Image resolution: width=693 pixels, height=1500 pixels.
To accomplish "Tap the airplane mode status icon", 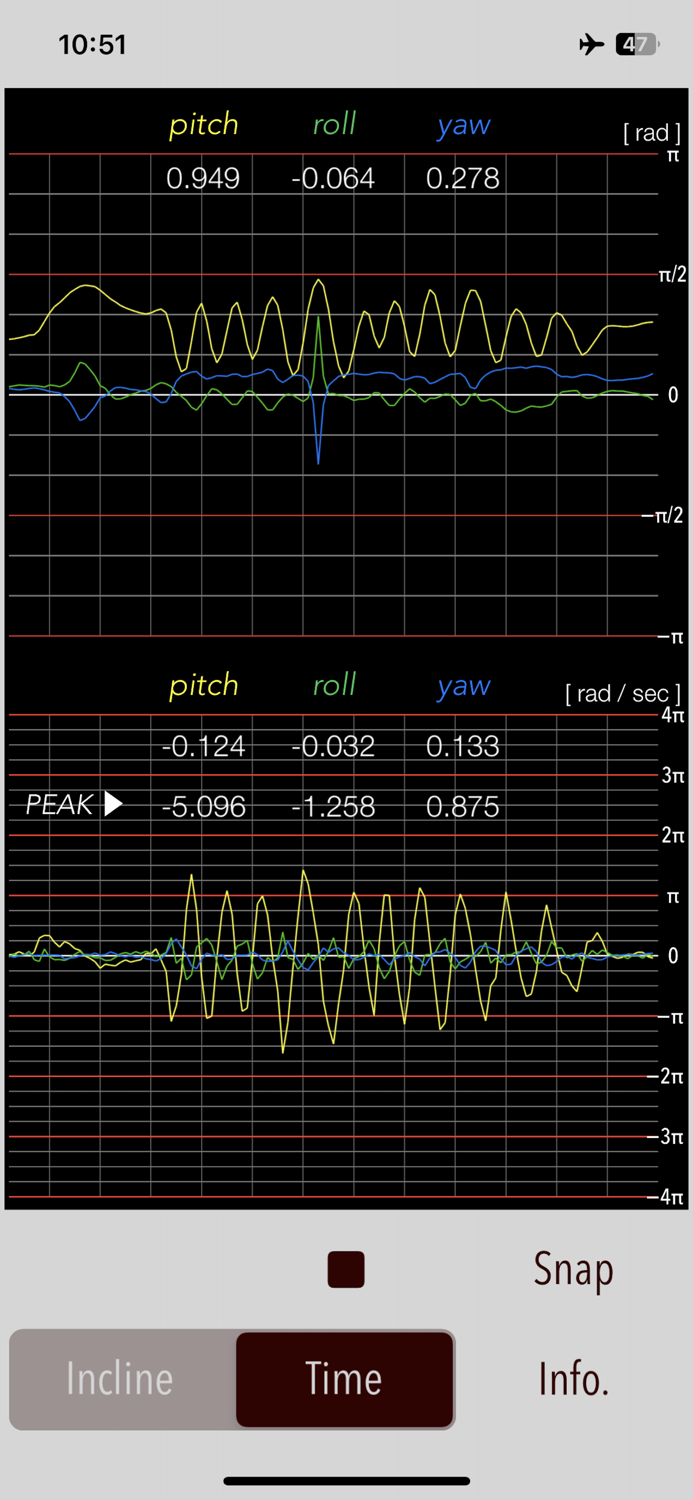I will 592,44.
